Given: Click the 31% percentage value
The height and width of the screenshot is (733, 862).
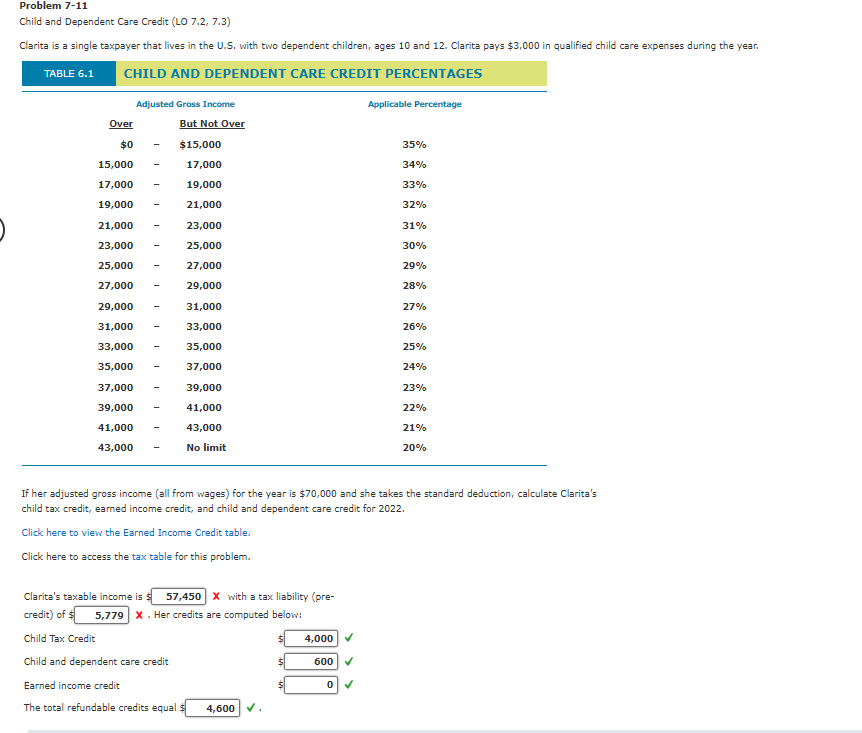Looking at the screenshot, I should (415, 225).
